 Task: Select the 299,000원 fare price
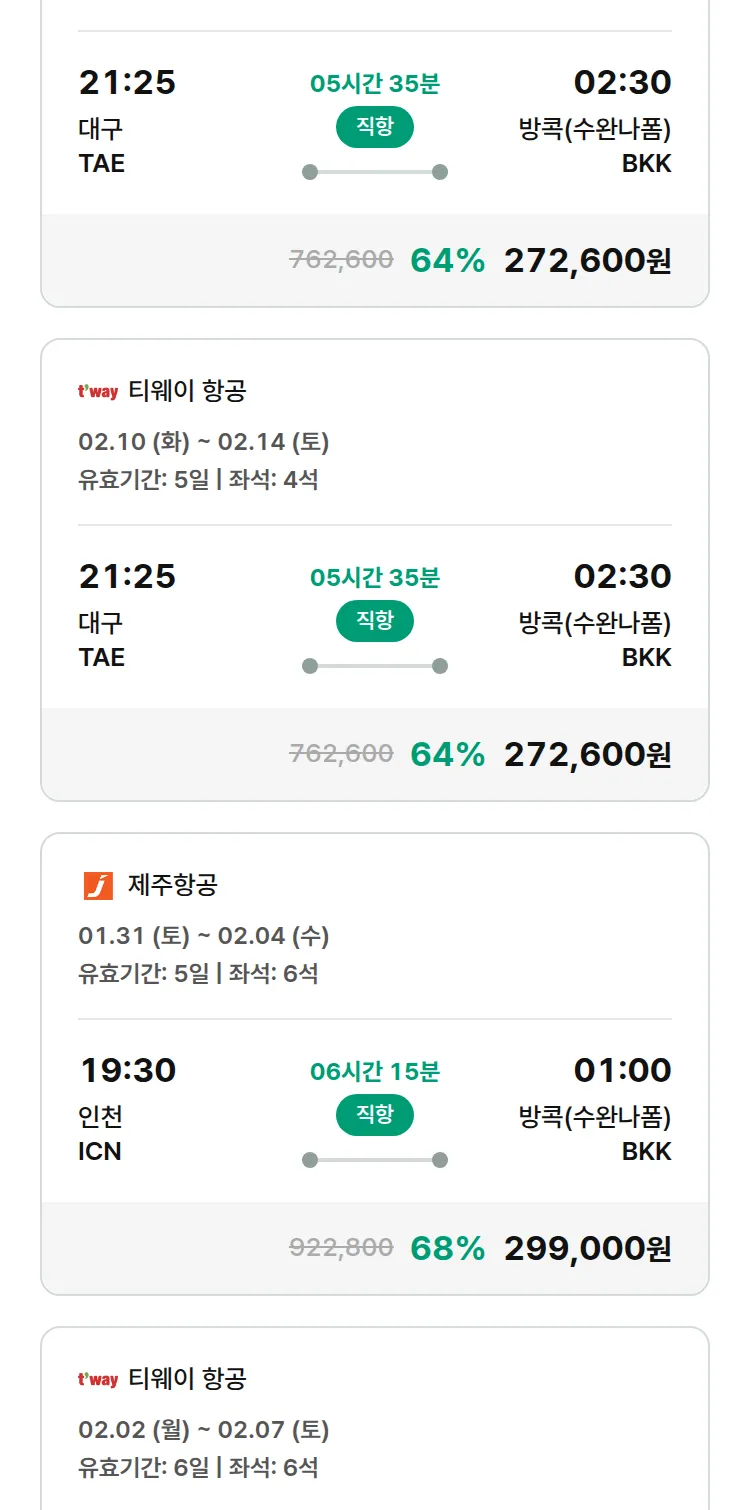pos(587,1248)
